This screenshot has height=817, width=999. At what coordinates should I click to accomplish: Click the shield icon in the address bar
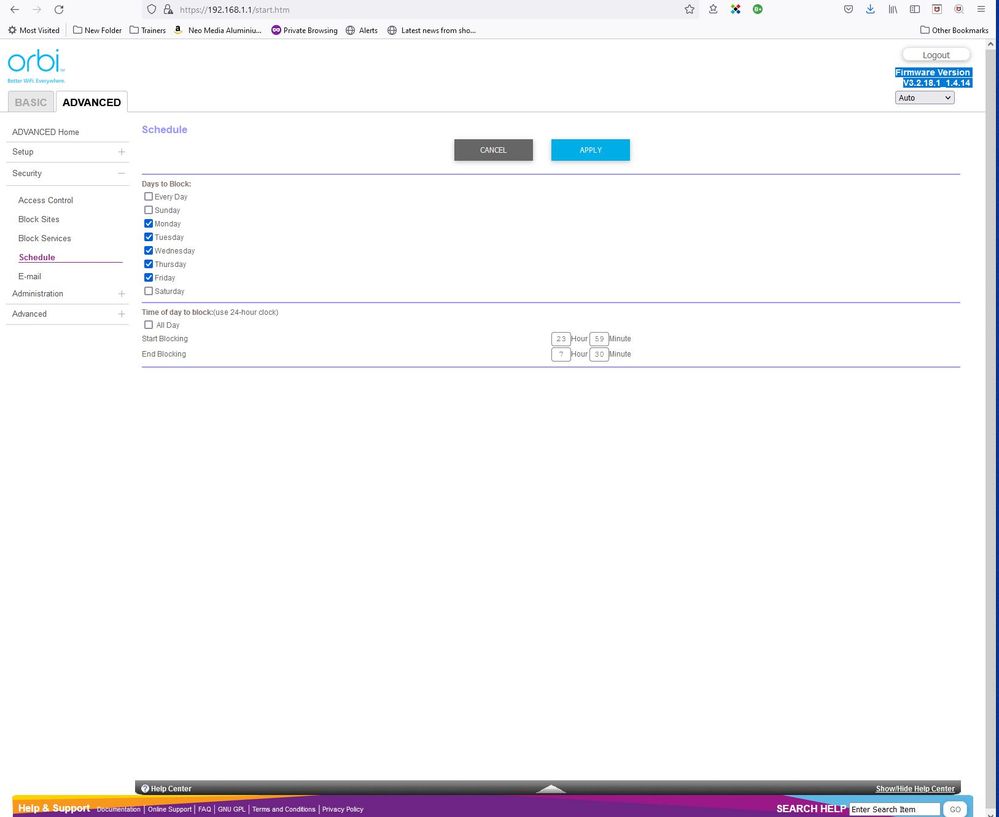click(150, 9)
